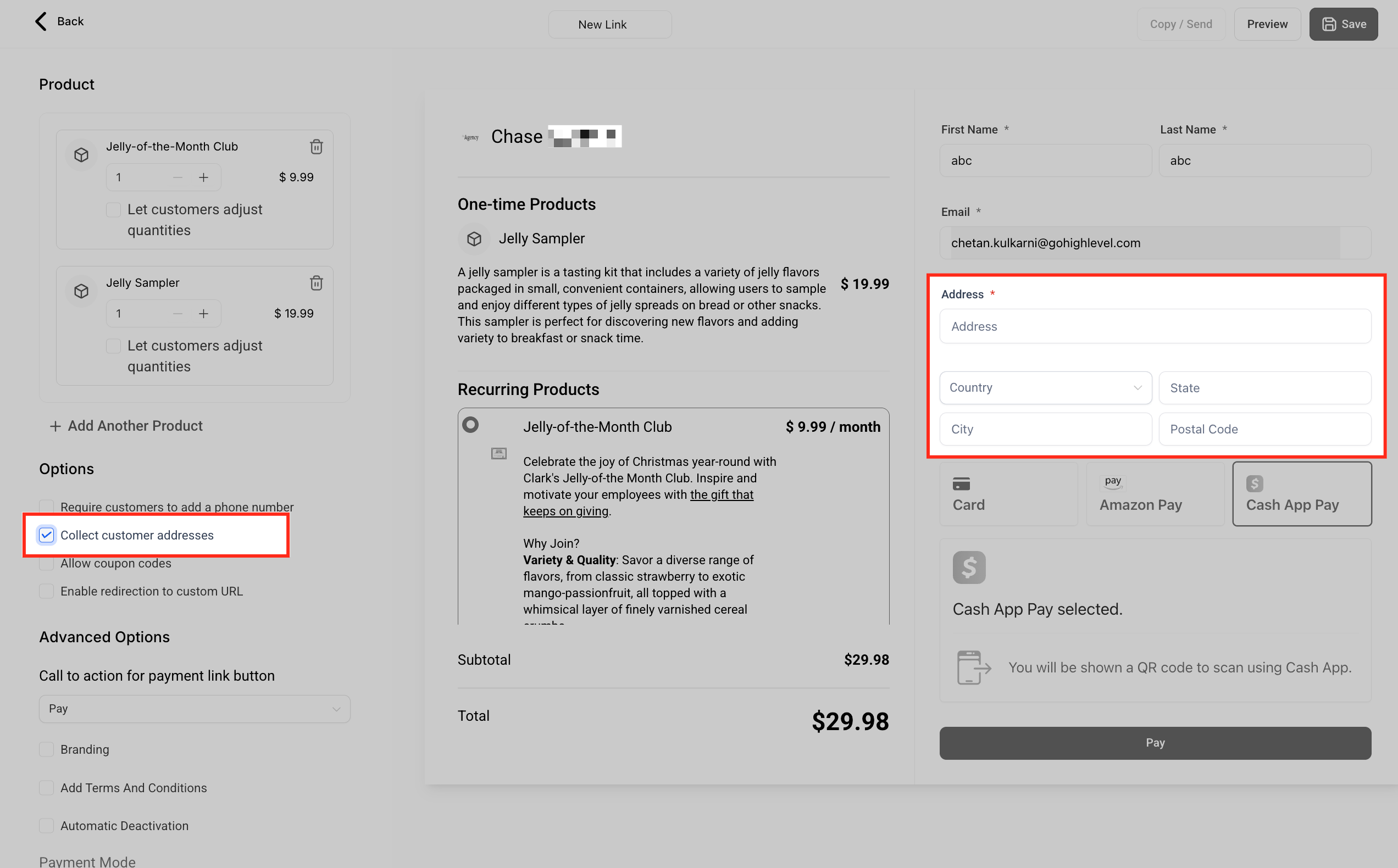The image size is (1398, 868).
Task: Delete the Jelly-of-the-Month Club product with trash icon
Action: (317, 147)
